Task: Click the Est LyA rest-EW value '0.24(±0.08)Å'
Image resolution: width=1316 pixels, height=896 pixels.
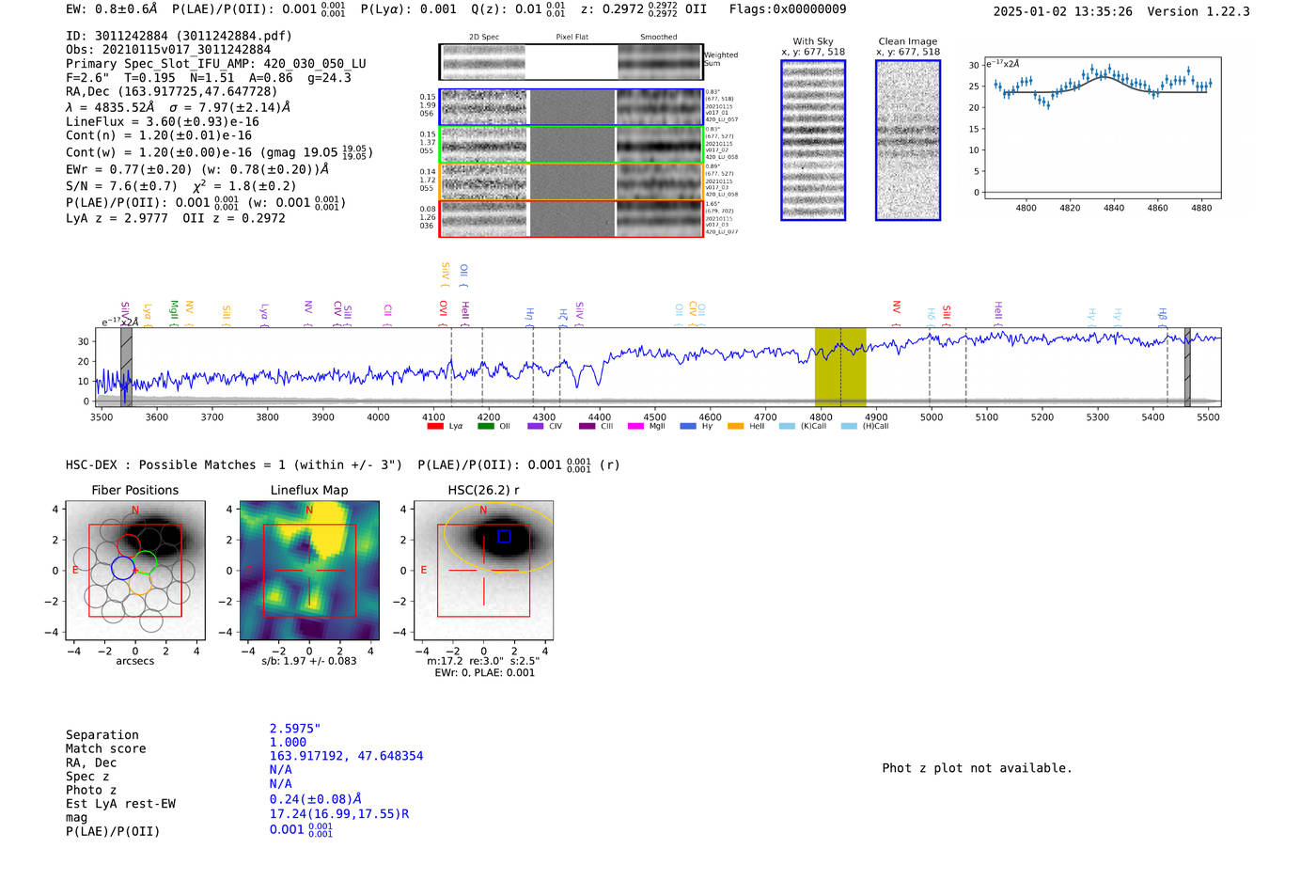Action: (315, 799)
